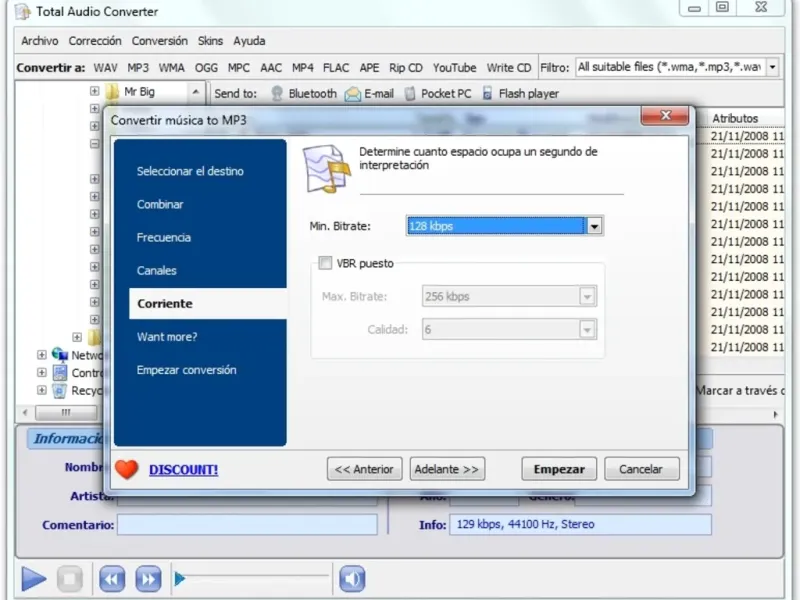Convert to APE format
This screenshot has height=600, width=800.
369,67
